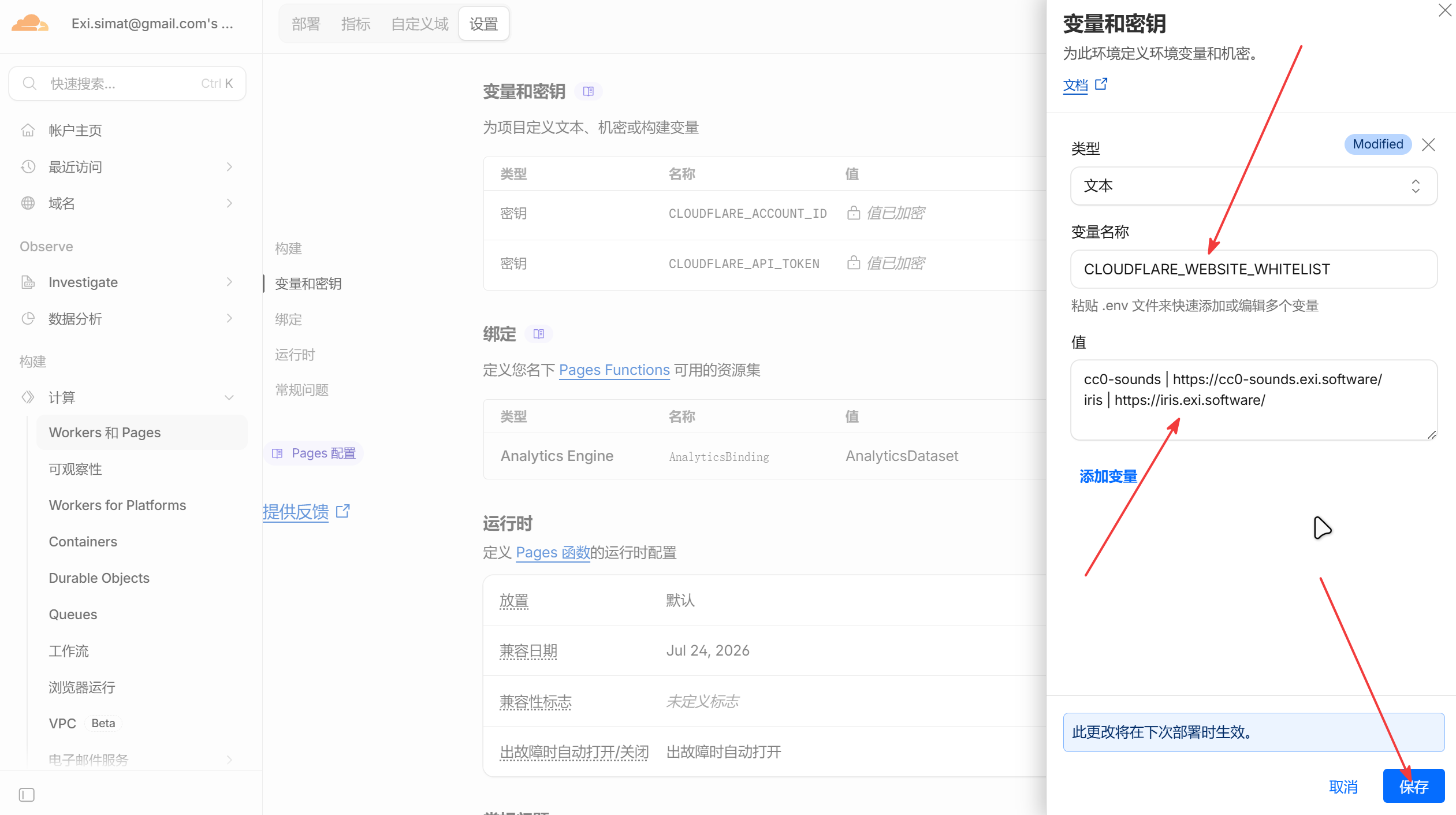This screenshot has width=1456, height=815.
Task: Toggle the sidebar collapse icon at bottom left
Action: click(x=27, y=795)
